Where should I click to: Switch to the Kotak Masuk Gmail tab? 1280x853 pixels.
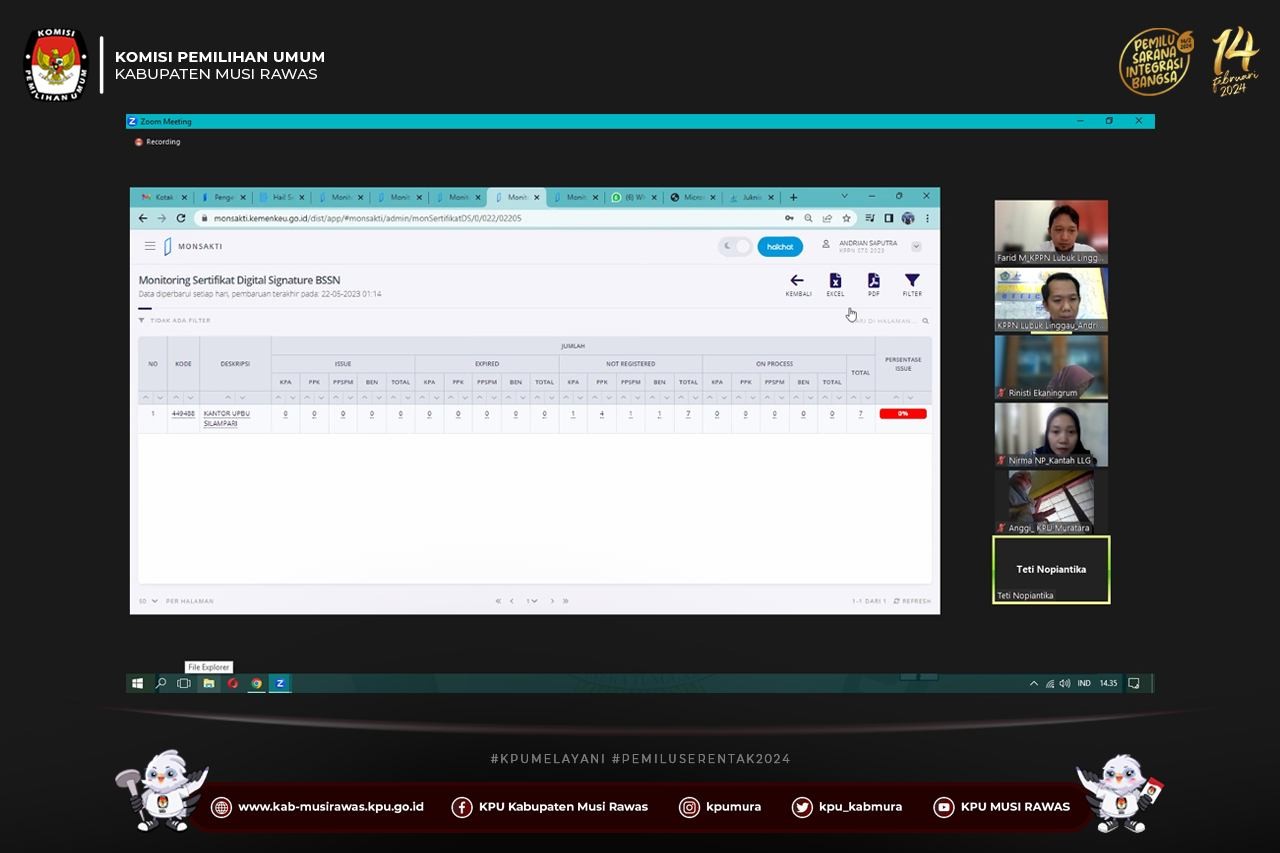tap(161, 198)
